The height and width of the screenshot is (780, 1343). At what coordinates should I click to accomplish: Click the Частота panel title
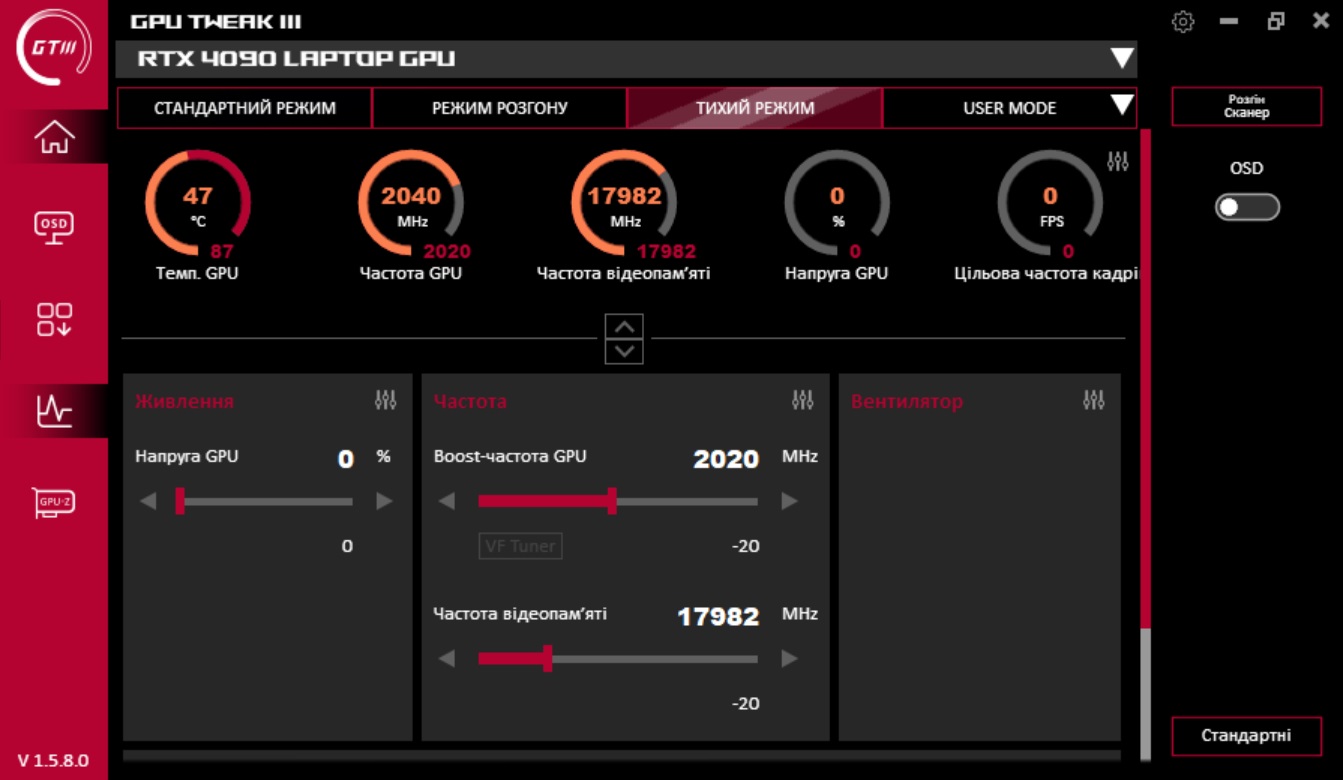click(x=470, y=401)
